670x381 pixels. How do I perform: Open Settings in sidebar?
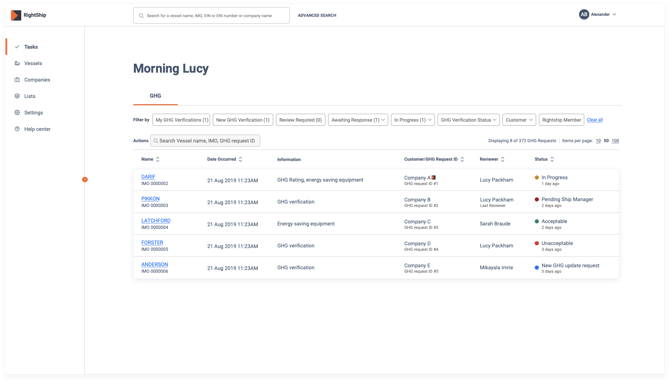tap(33, 113)
